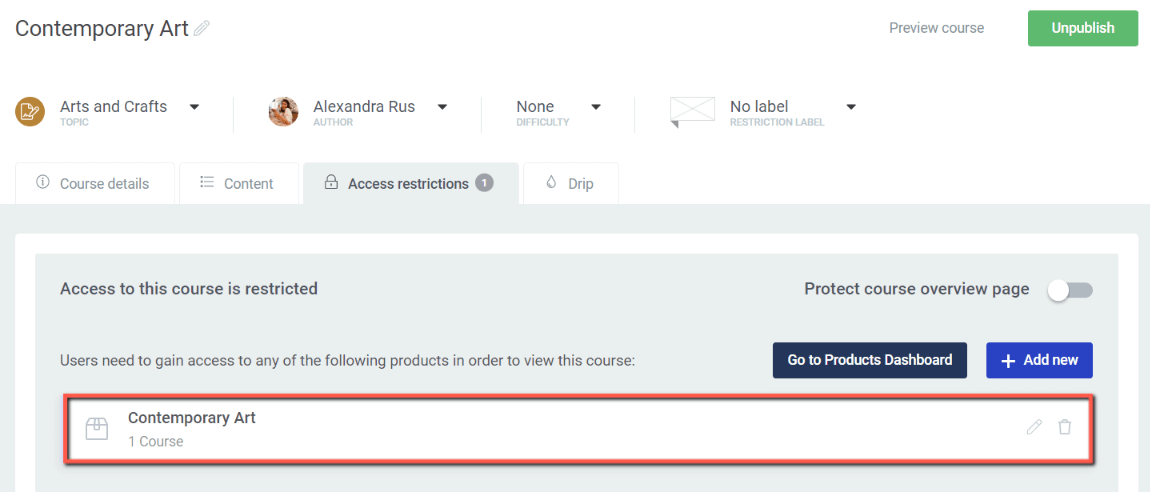Delete the Contemporary Art product
The image size is (1150, 492).
1065,427
